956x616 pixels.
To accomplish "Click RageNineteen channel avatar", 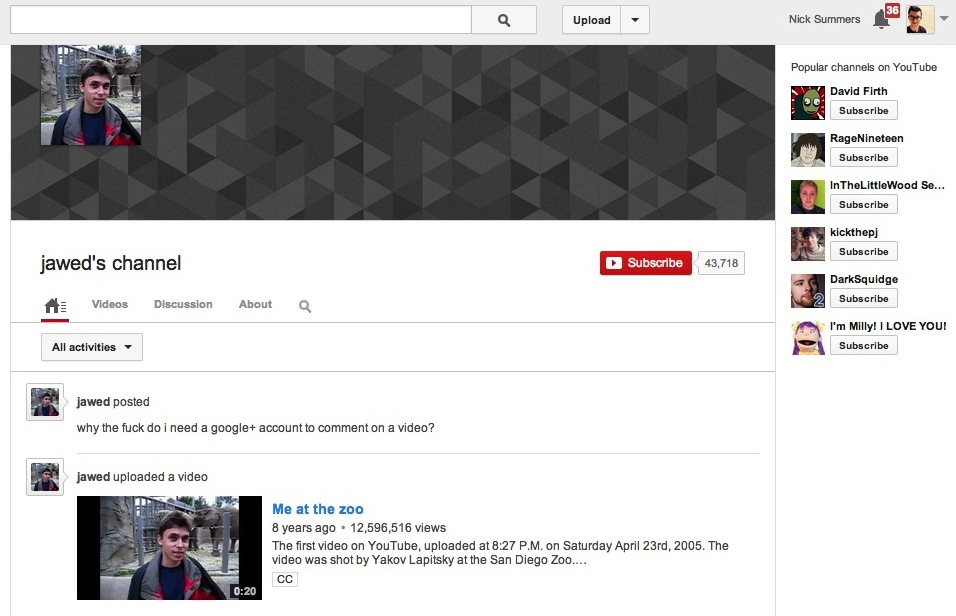I will pyautogui.click(x=808, y=149).
